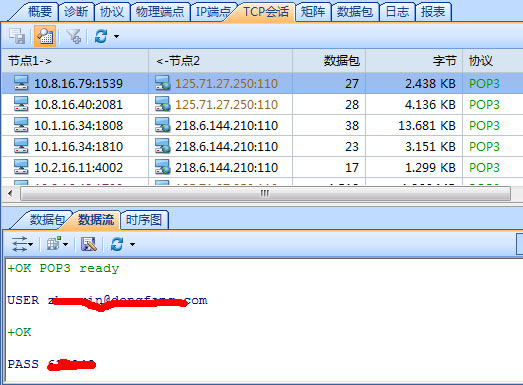The width and height of the screenshot is (523, 385).
Task: Open the 时序图 sub-tab
Action: tap(144, 220)
